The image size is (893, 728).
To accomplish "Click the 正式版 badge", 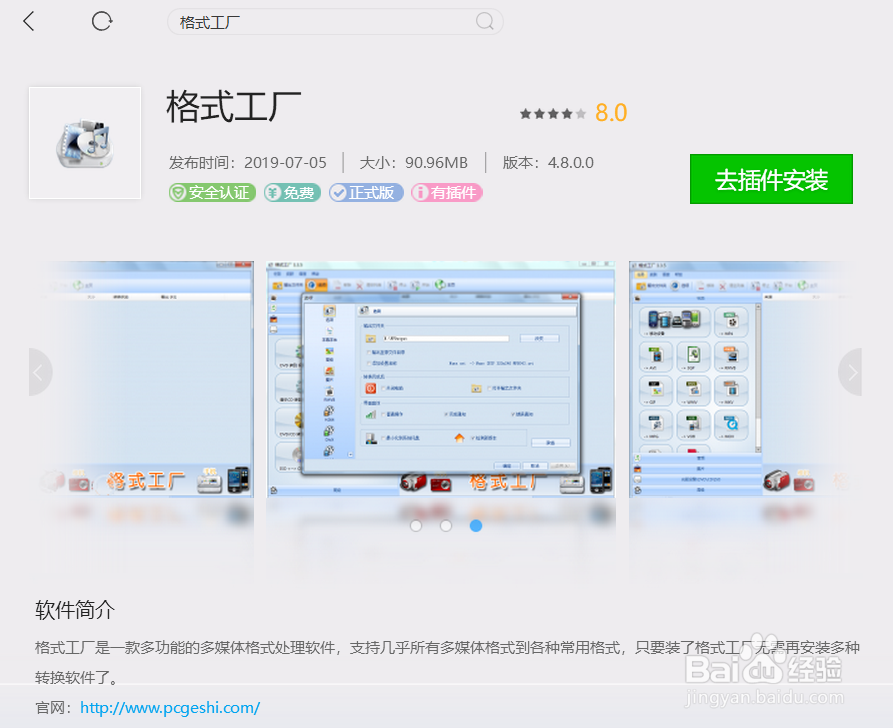I will pos(366,193).
